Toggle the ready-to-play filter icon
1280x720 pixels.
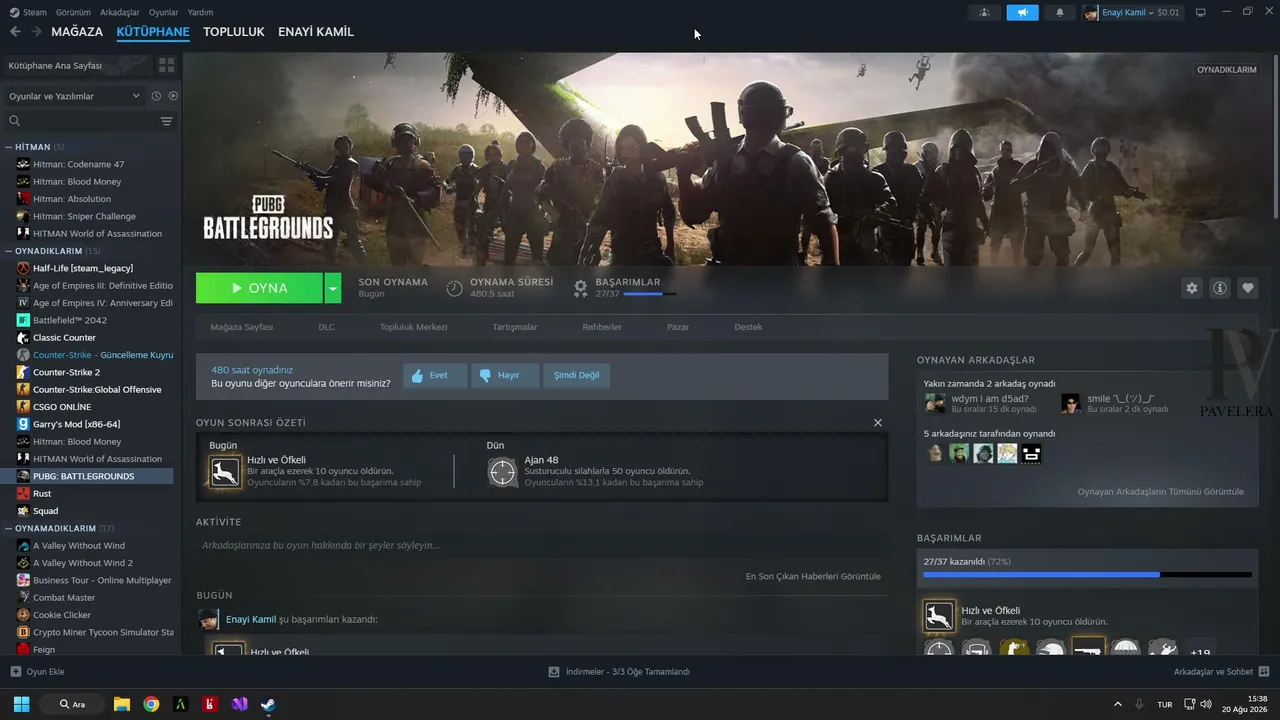tap(173, 96)
